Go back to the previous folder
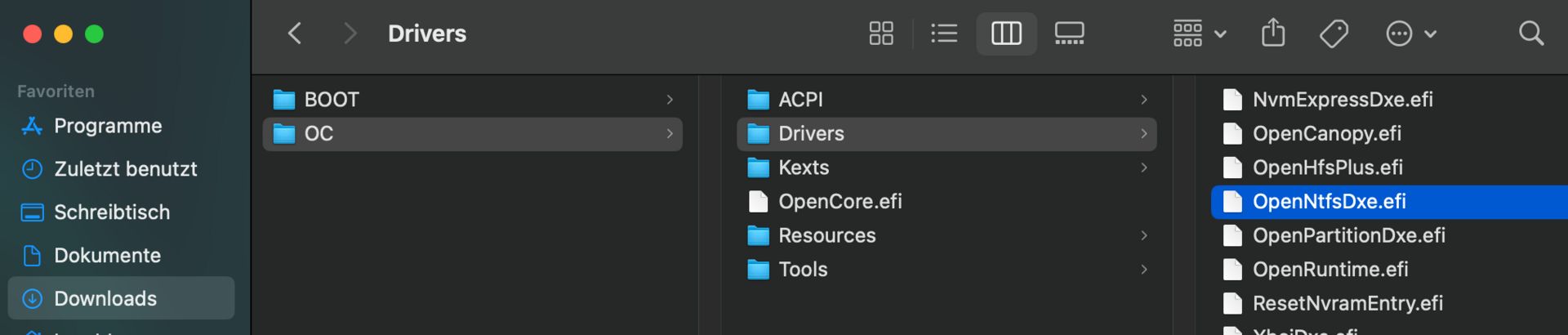 (295, 33)
